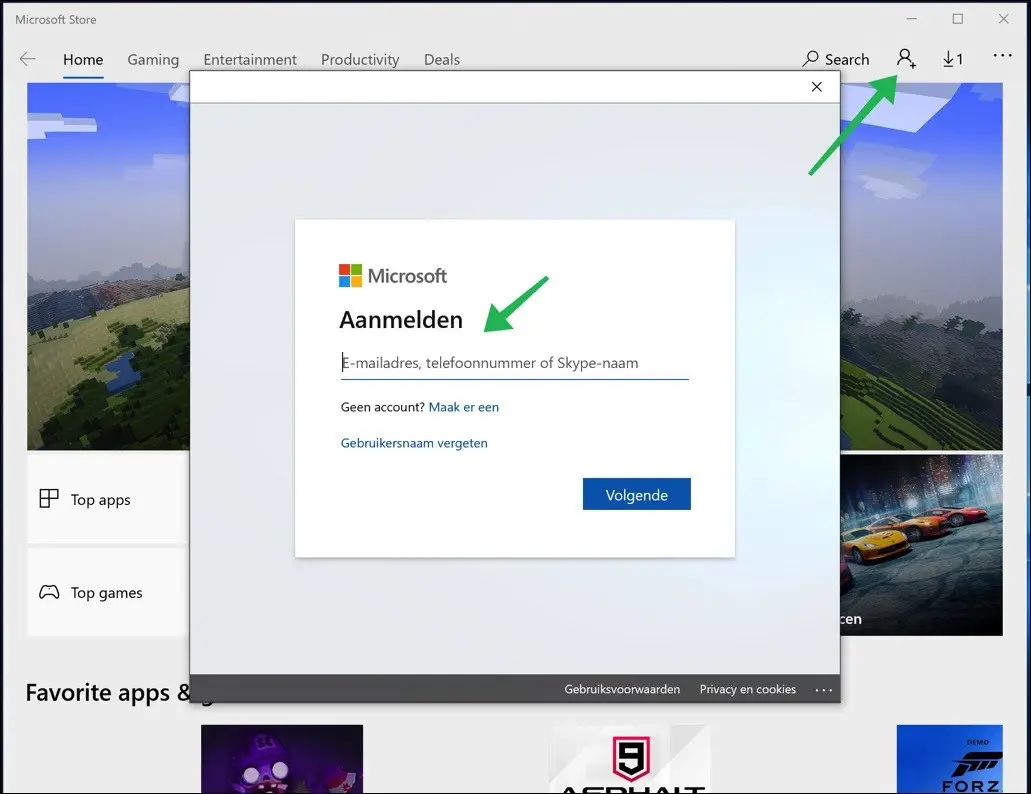The height and width of the screenshot is (794, 1031).
Task: Open the See more ellipsis menu
Action: [x=1002, y=56]
